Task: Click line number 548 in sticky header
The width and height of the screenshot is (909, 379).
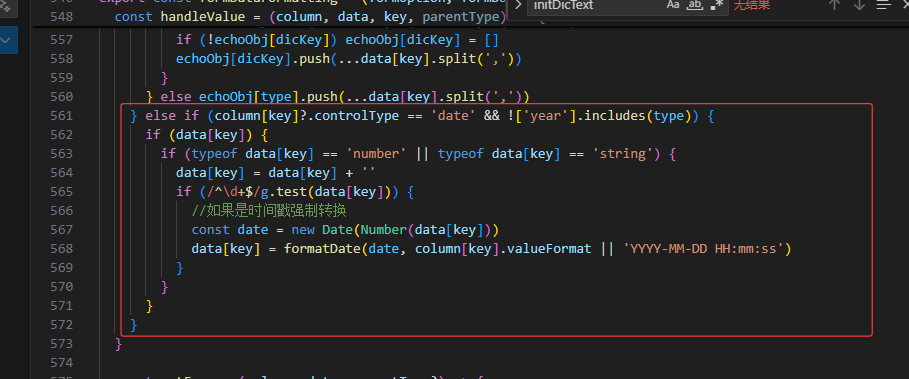Action: click(61, 16)
